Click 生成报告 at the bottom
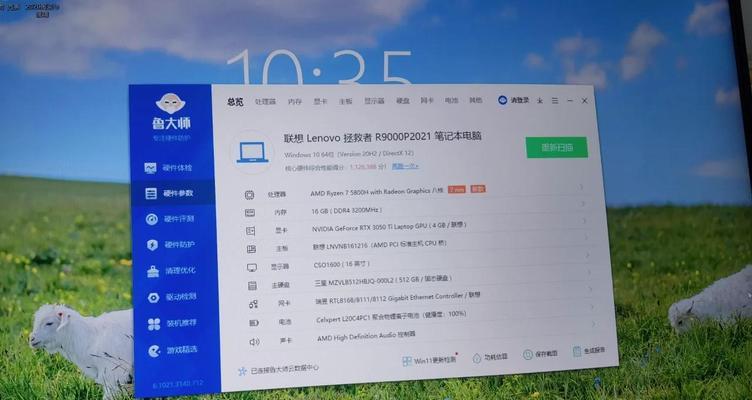This screenshot has width=752, height=400. pos(589,351)
